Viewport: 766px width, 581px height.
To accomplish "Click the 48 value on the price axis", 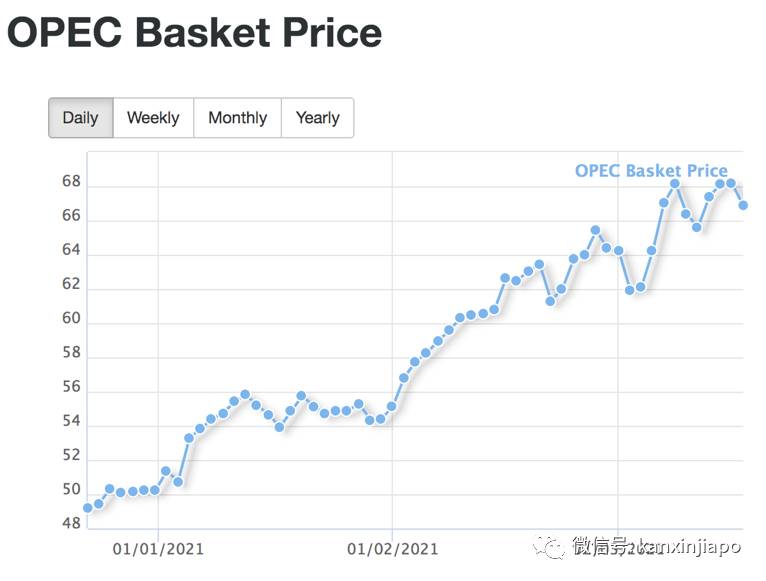I will 71,524.
